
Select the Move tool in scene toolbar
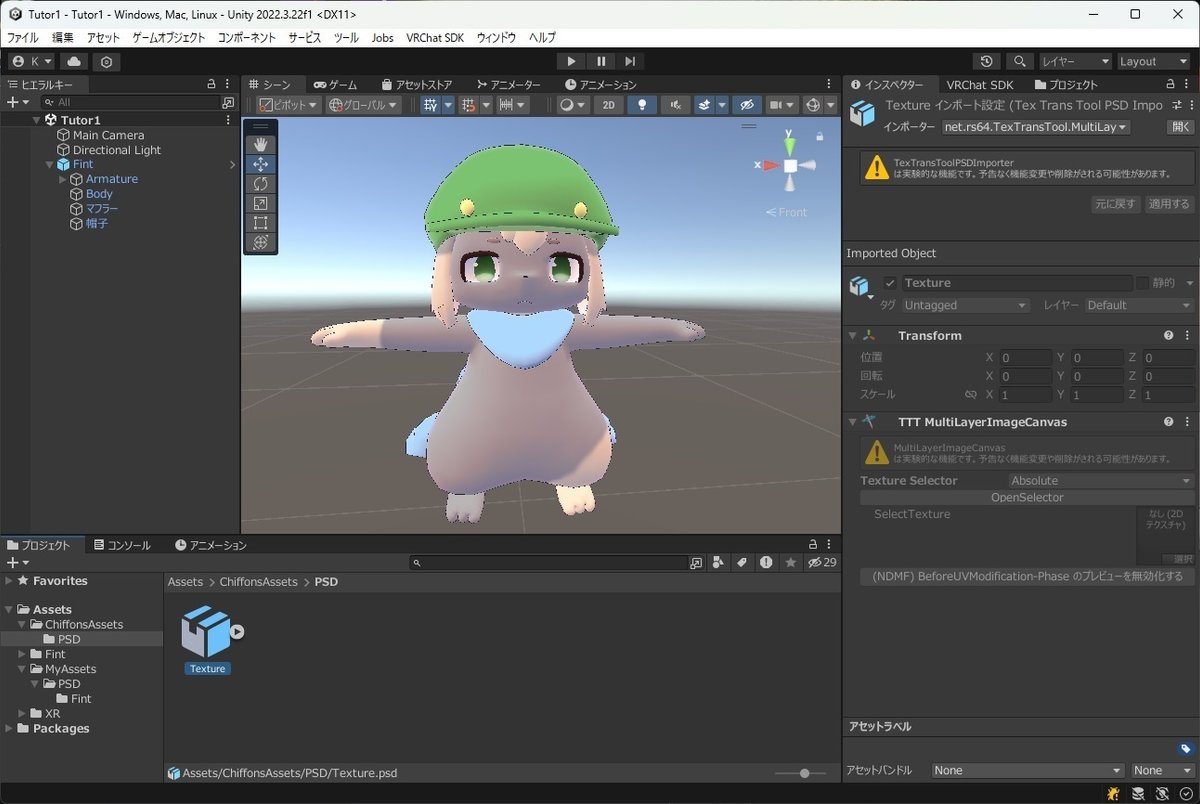pos(260,164)
